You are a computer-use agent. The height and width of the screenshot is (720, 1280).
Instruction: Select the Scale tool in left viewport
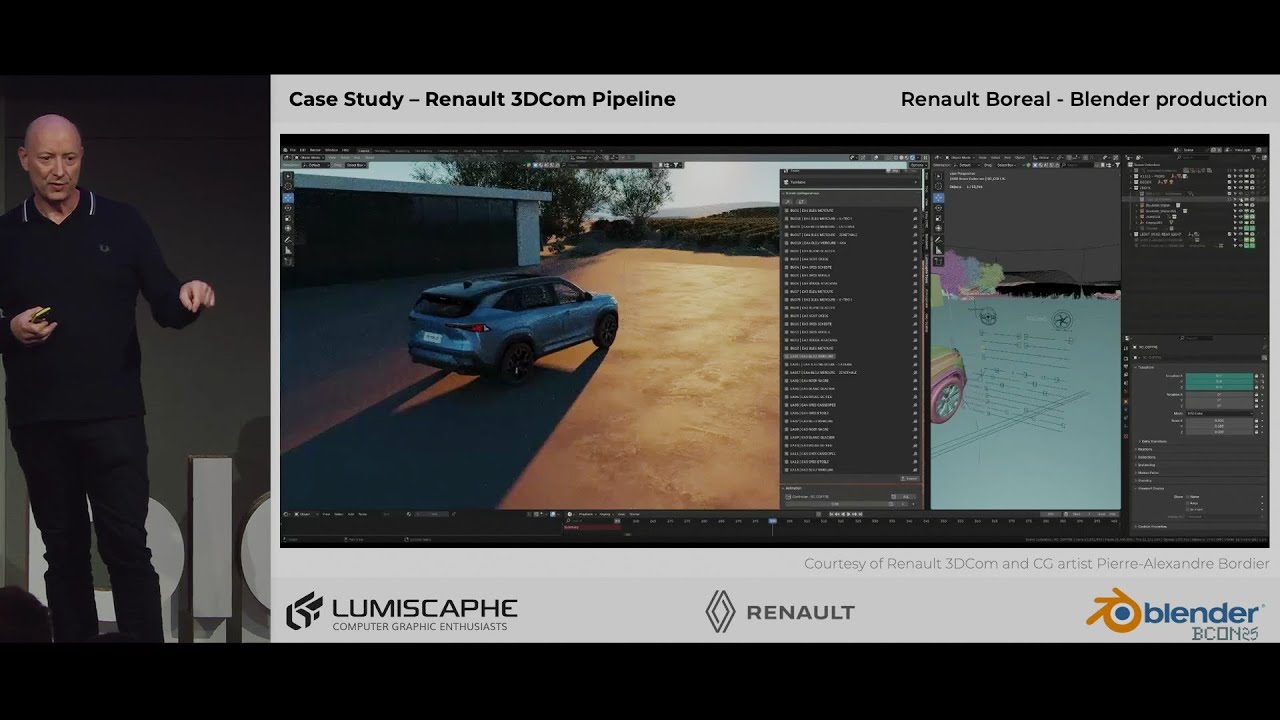point(288,218)
